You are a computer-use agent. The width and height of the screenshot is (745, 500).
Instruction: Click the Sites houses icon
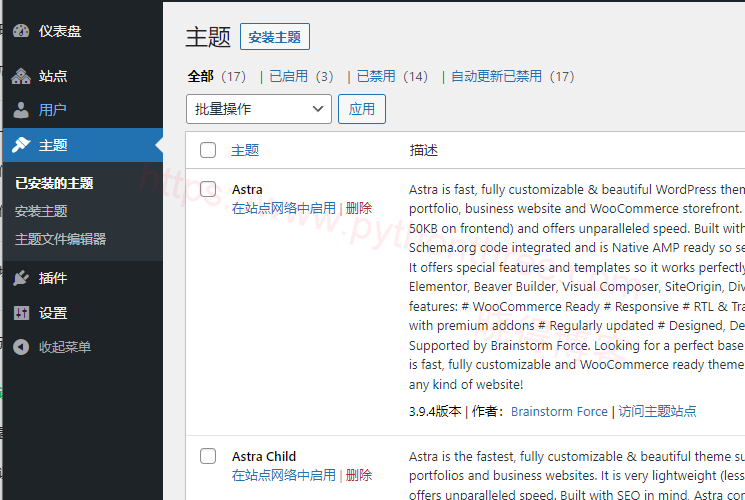(21, 76)
